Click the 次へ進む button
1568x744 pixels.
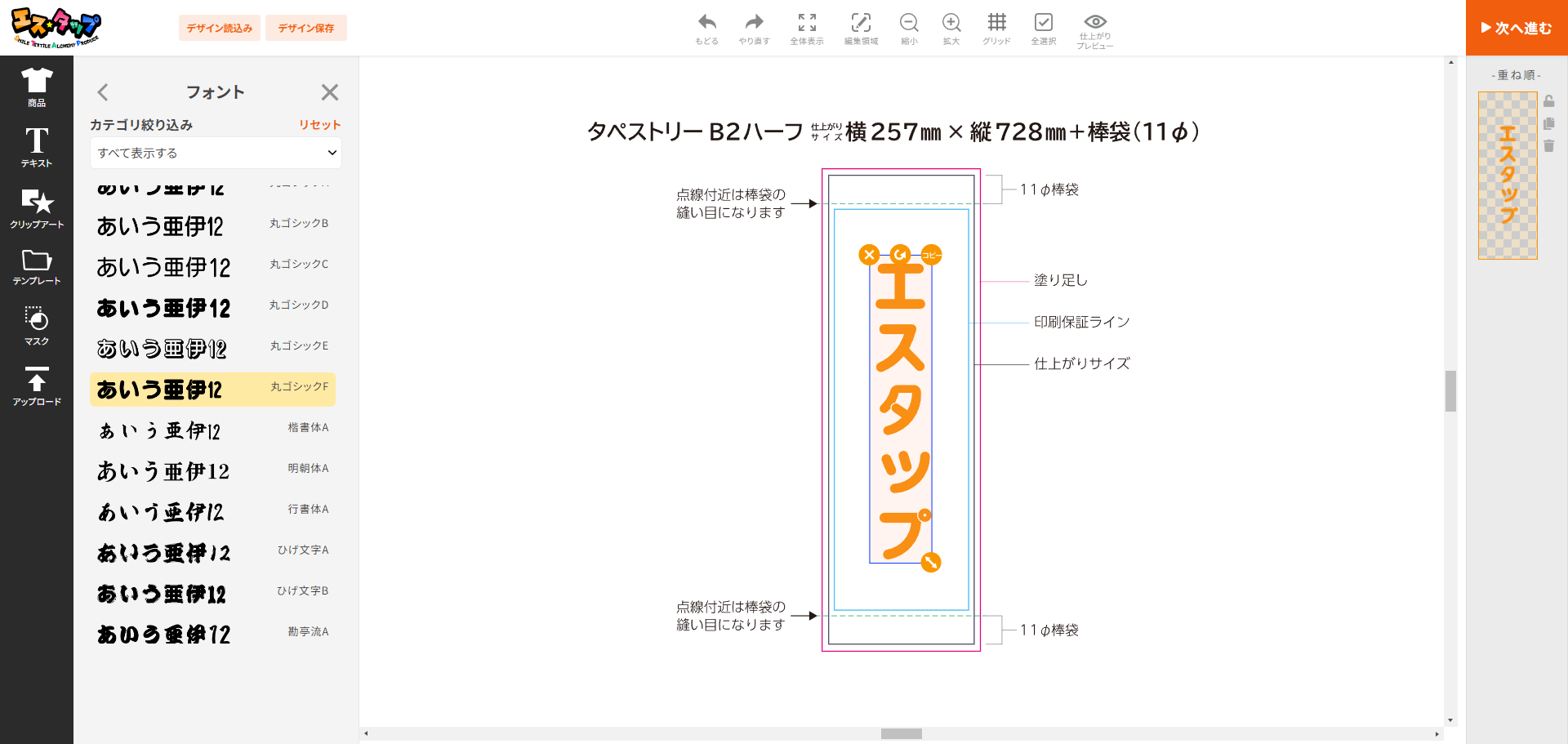pyautogui.click(x=1516, y=28)
